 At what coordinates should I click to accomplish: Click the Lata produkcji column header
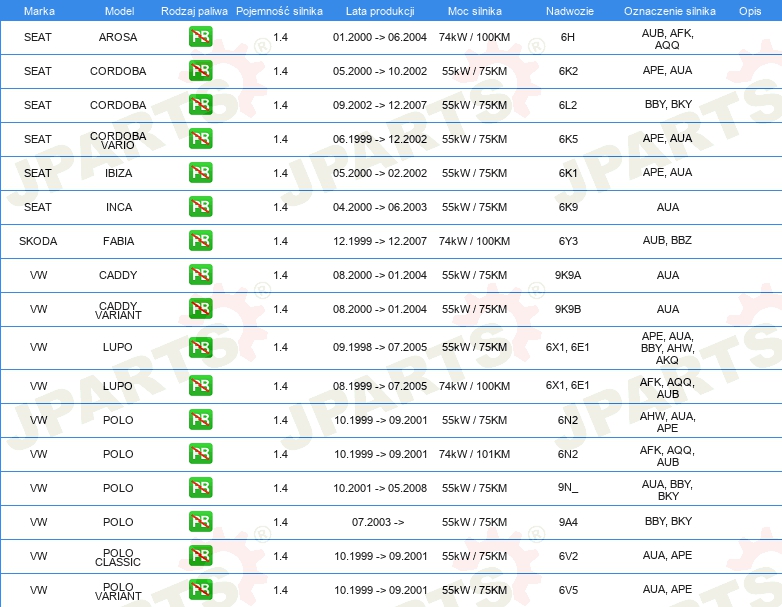[x=380, y=11]
